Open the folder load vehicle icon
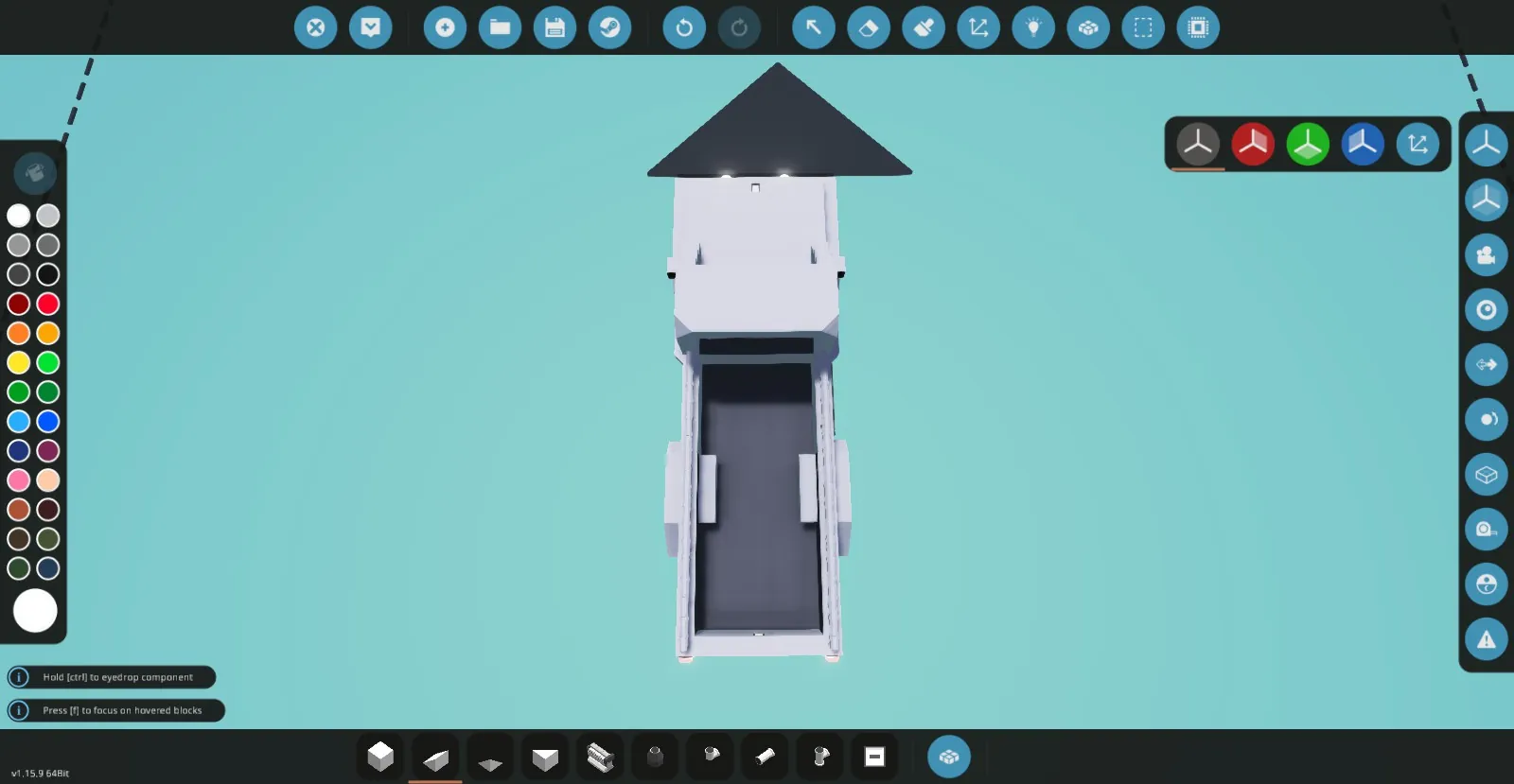Image resolution: width=1514 pixels, height=784 pixels. (500, 27)
